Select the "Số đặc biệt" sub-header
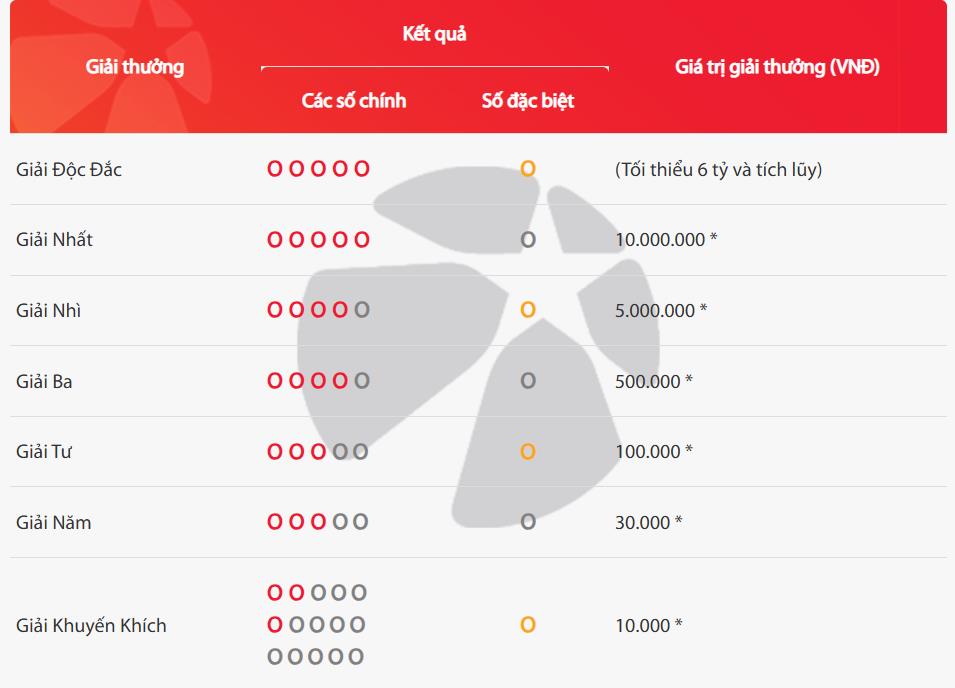 pyautogui.click(x=528, y=100)
